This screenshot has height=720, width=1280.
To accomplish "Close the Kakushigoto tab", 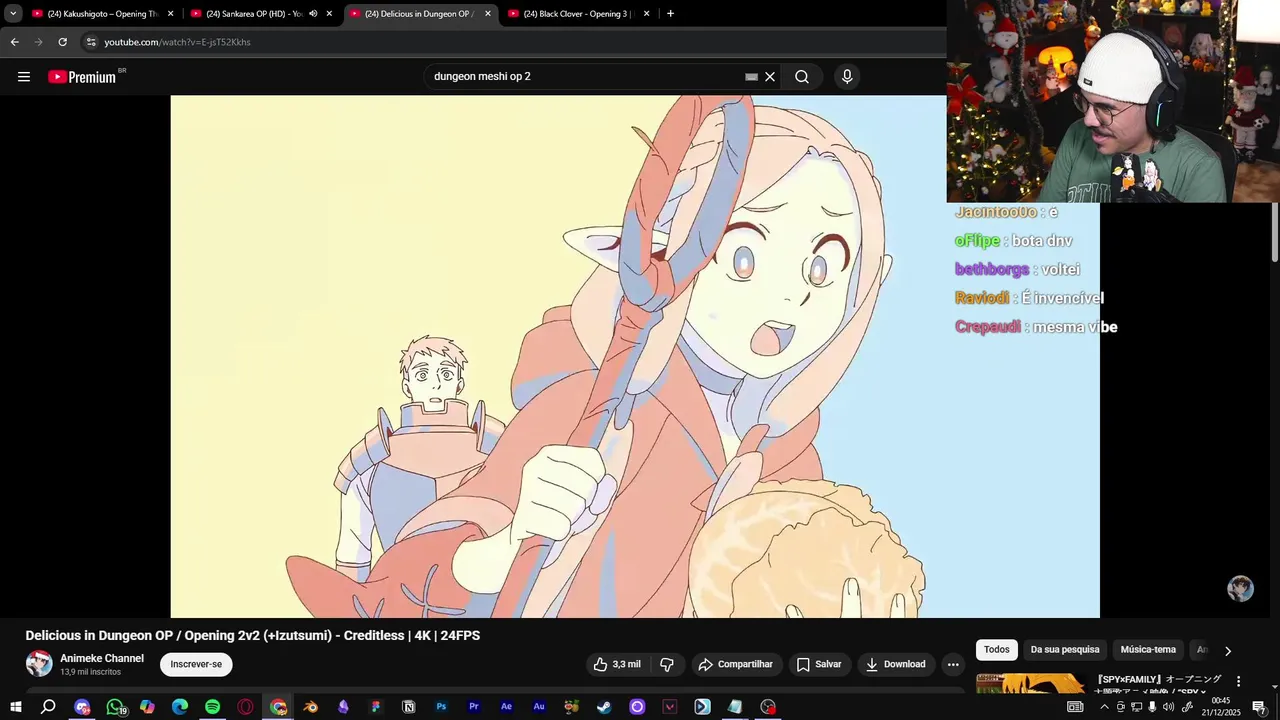I will (171, 14).
